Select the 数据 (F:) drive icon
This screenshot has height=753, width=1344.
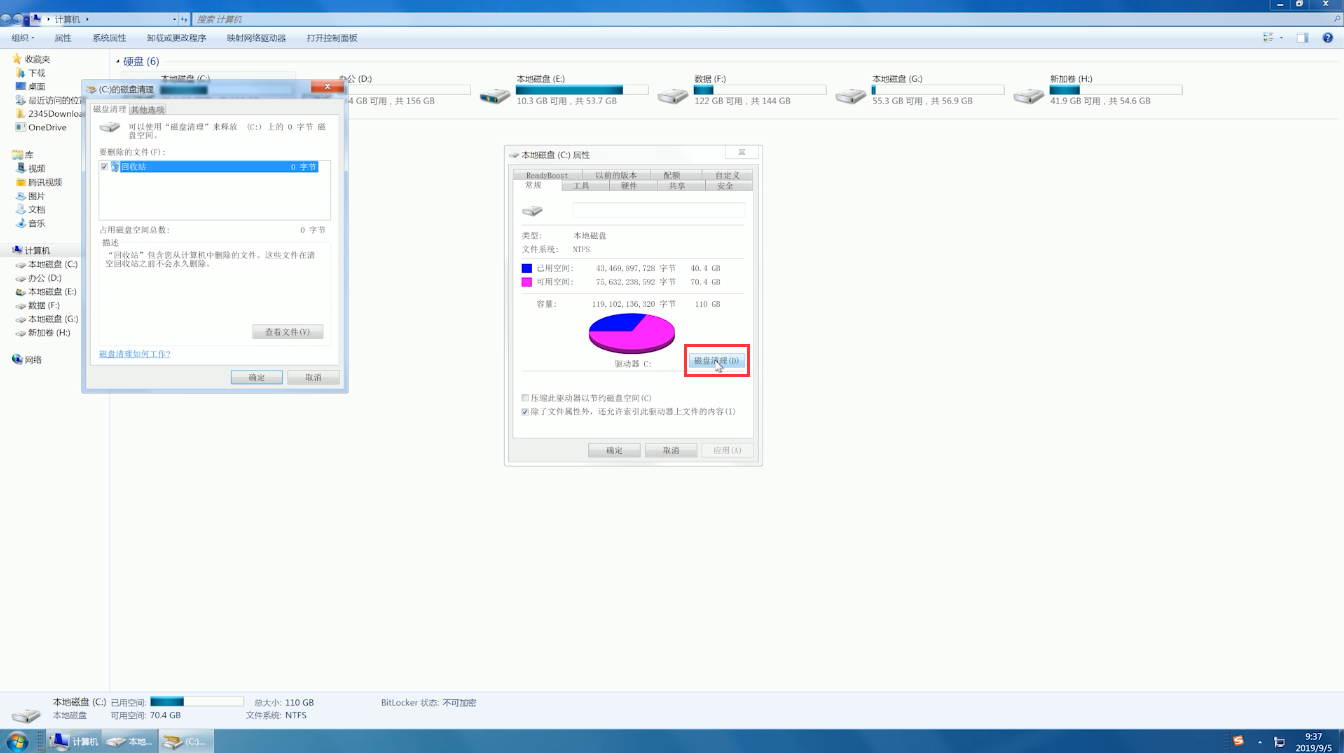(672, 95)
